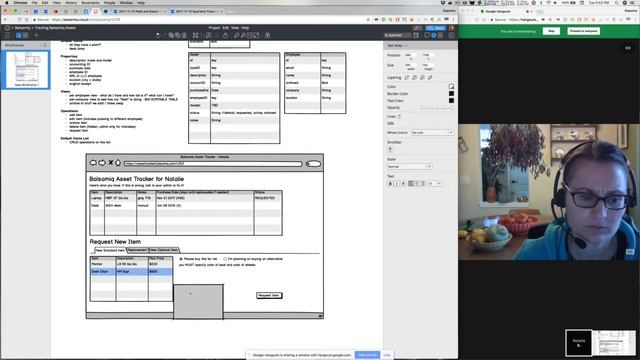The height and width of the screenshot is (360, 640).
Task: Toggle the scrollbar option button in inspector
Action: 390,149
